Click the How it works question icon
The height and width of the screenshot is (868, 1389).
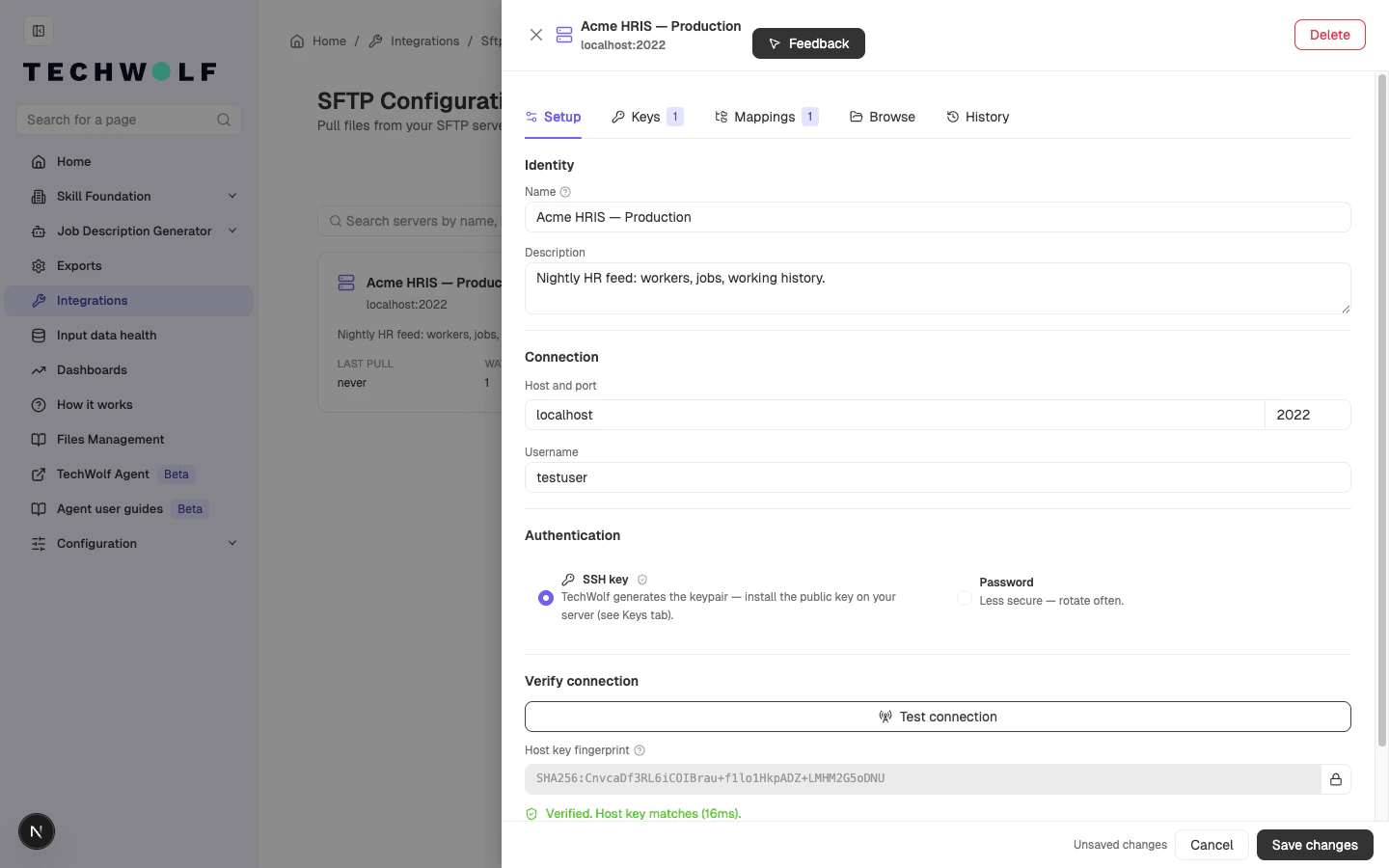click(x=39, y=405)
